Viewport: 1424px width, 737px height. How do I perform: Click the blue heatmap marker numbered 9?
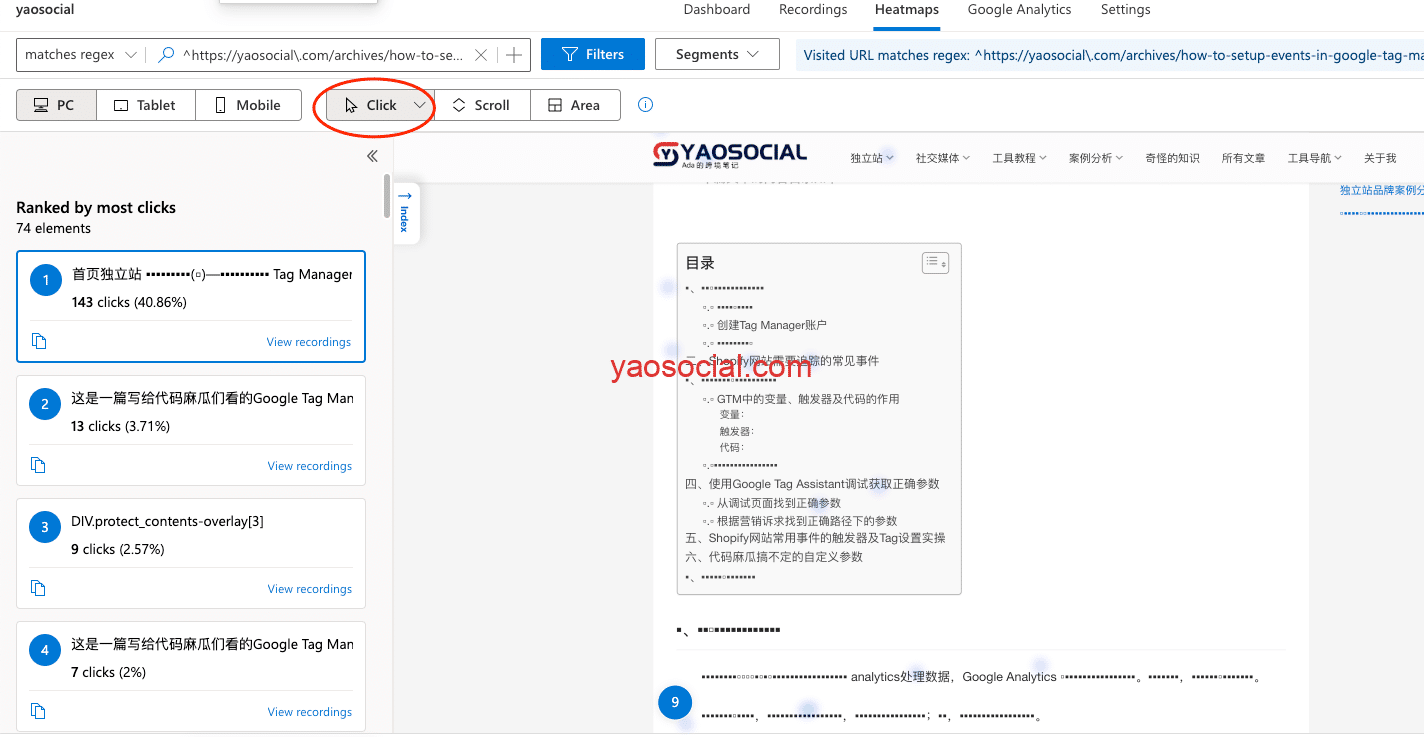pyautogui.click(x=675, y=702)
